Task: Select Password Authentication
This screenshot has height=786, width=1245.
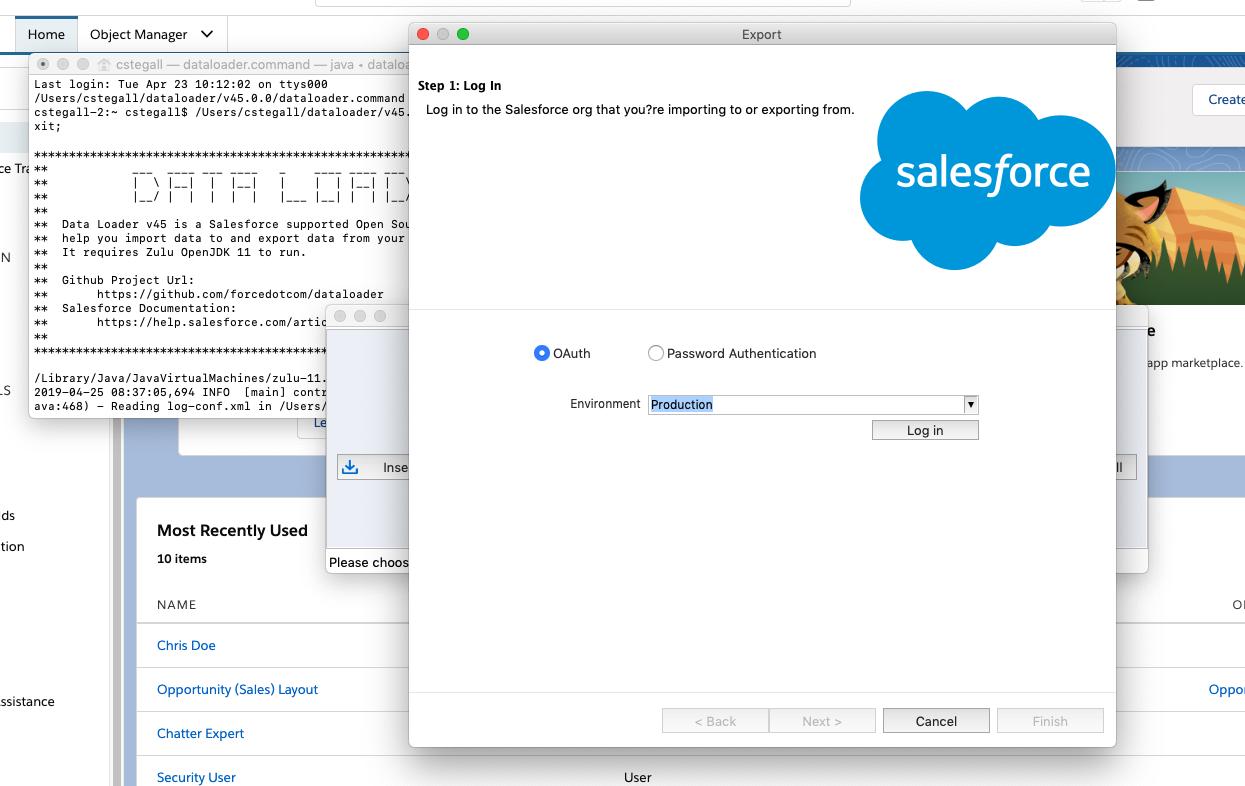Action: coord(655,353)
